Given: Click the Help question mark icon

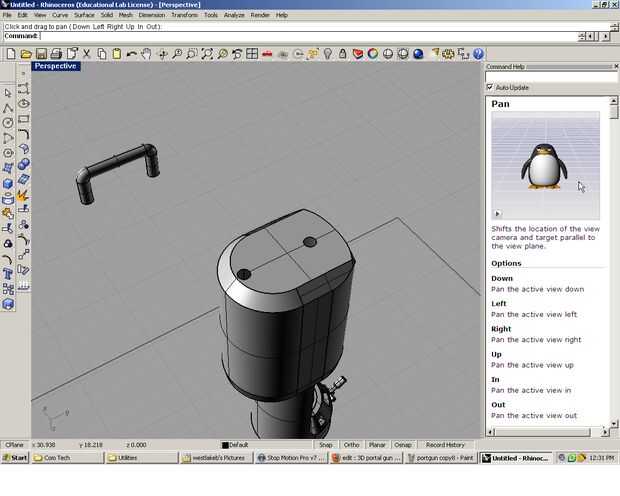Looking at the screenshot, I should point(479,54).
